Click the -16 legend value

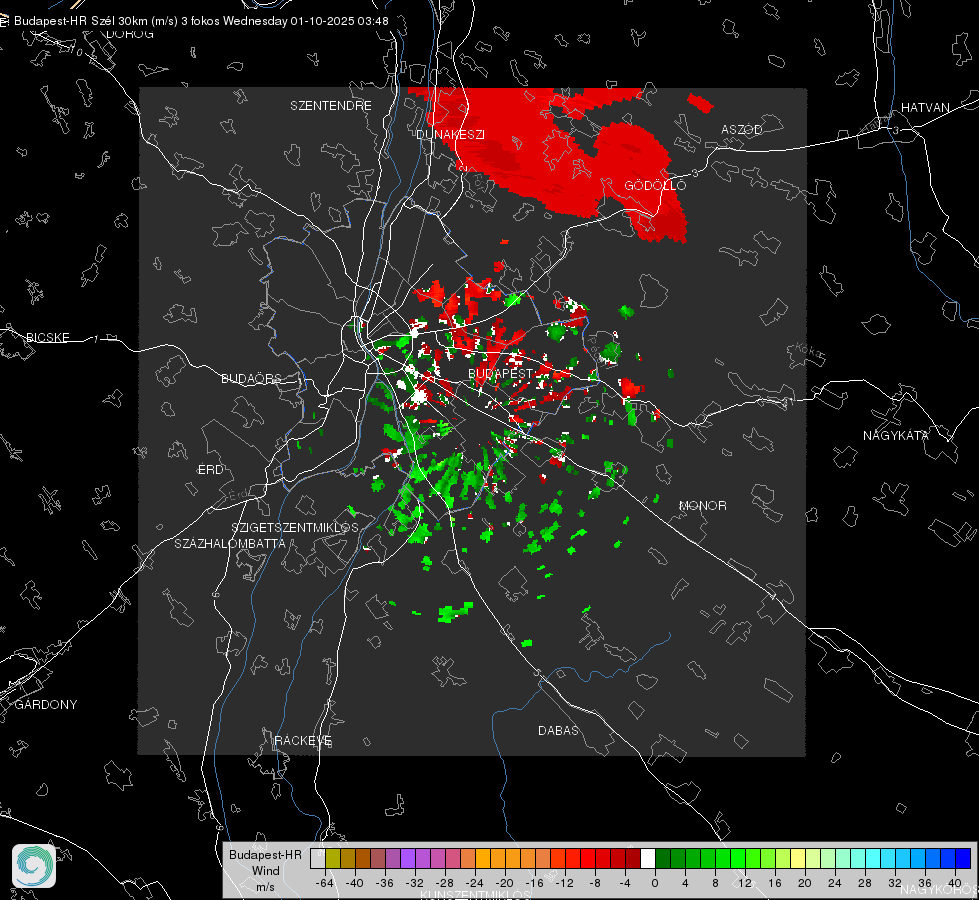click(x=534, y=883)
